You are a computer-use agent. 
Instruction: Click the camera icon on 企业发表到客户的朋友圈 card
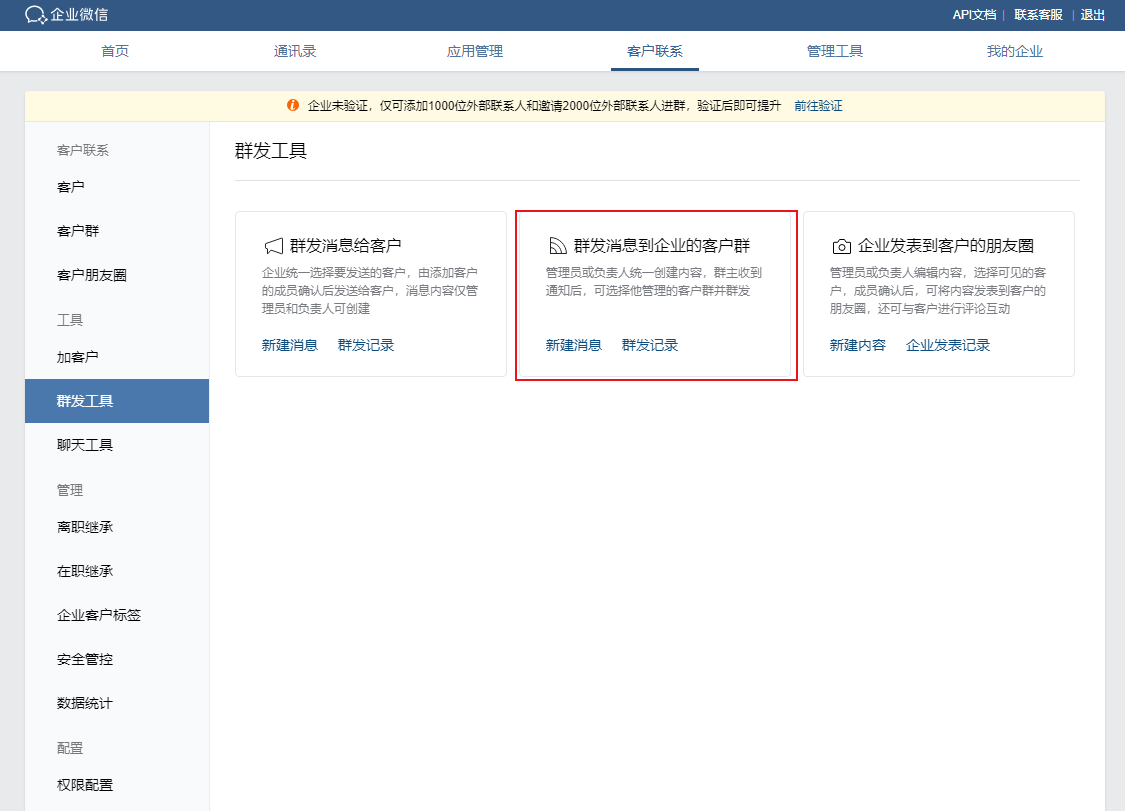click(x=841, y=246)
